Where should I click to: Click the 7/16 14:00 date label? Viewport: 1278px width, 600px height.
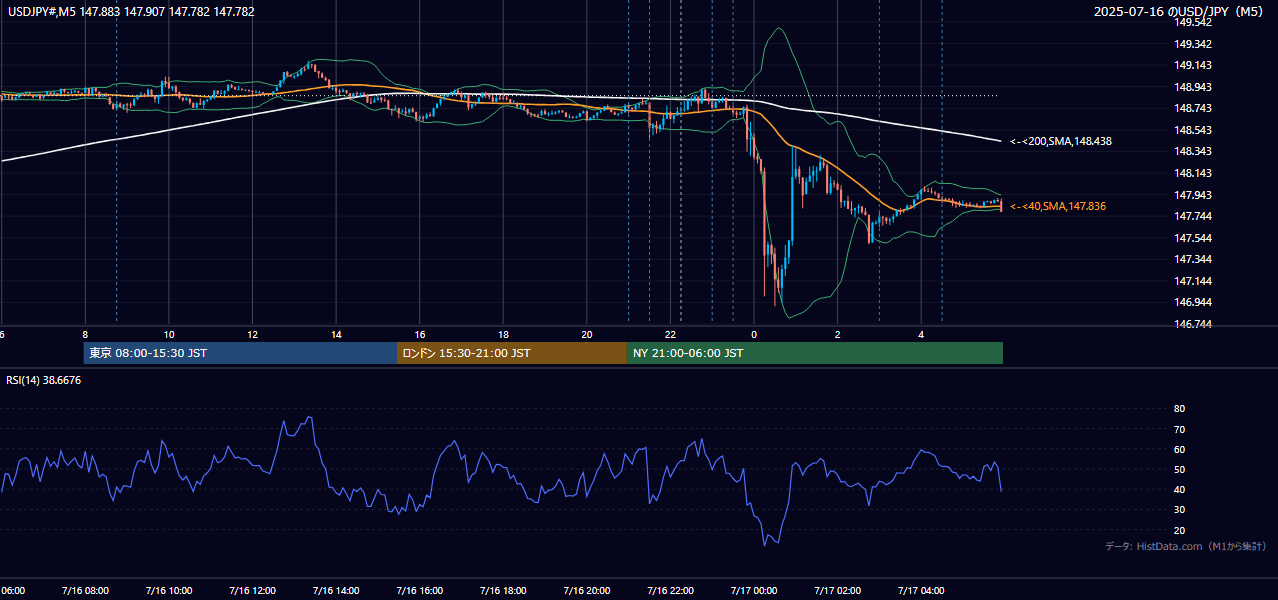coord(335,590)
